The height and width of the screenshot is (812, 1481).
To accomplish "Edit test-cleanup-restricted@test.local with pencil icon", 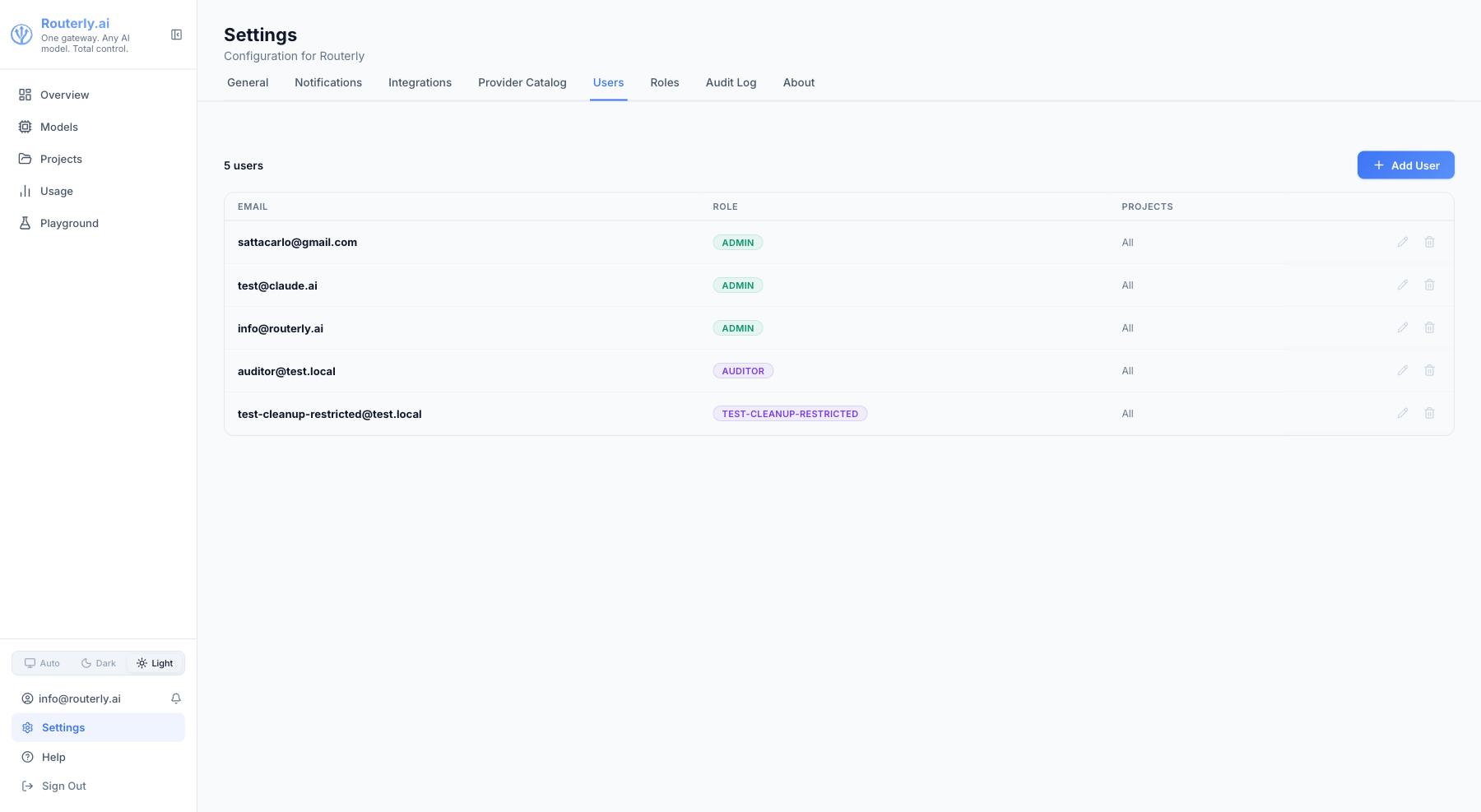I will coord(1403,413).
